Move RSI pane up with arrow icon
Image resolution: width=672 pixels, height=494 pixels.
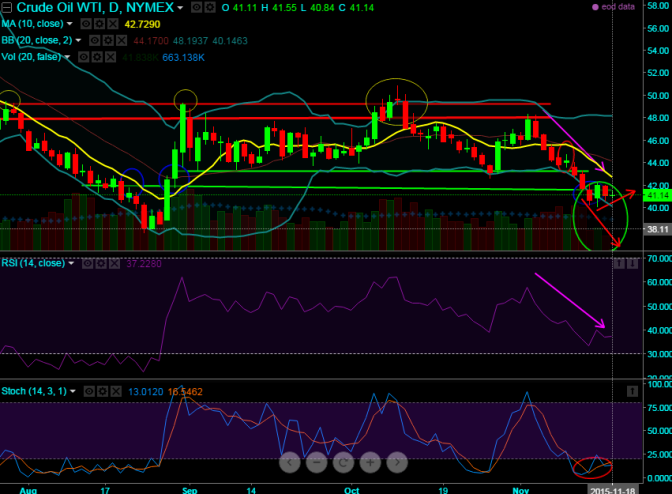[x=619, y=263]
